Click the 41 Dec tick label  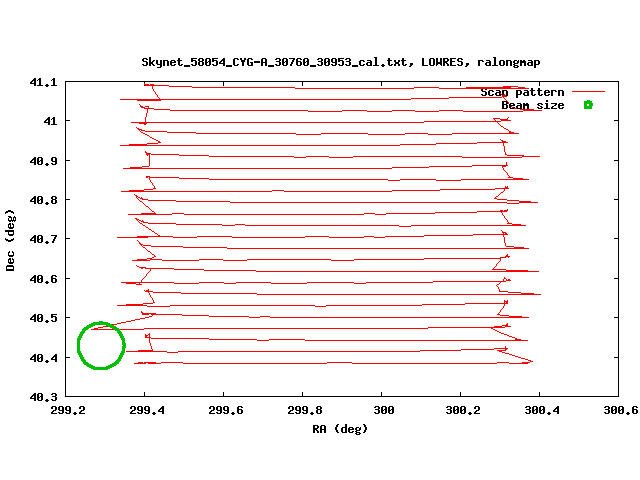point(51,121)
